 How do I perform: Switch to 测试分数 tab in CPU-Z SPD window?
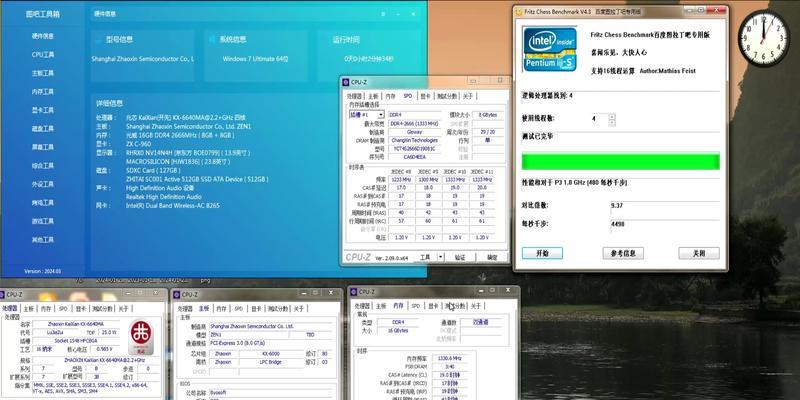coord(446,96)
